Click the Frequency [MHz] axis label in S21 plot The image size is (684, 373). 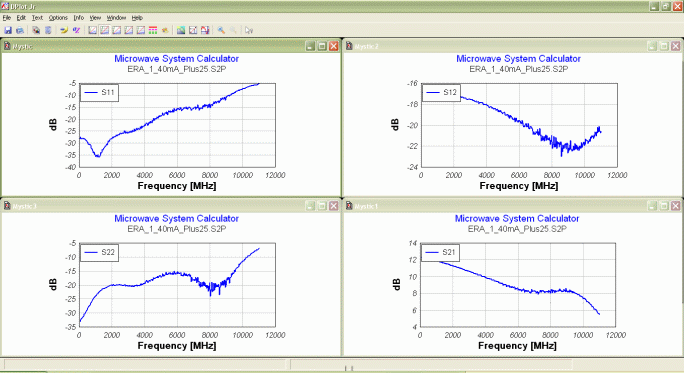point(517,346)
